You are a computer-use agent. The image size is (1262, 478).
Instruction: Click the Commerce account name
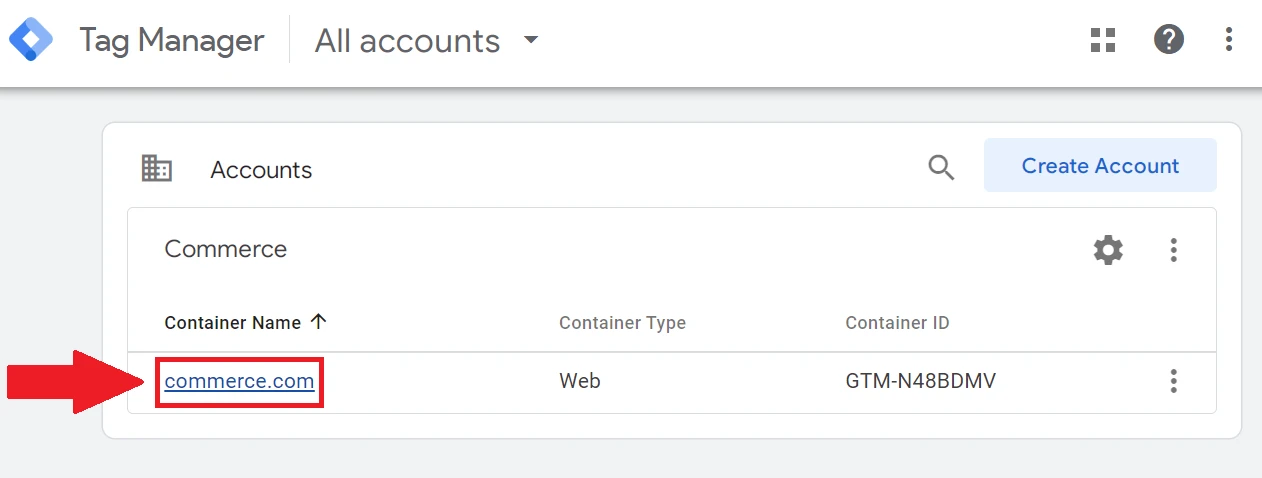click(225, 249)
